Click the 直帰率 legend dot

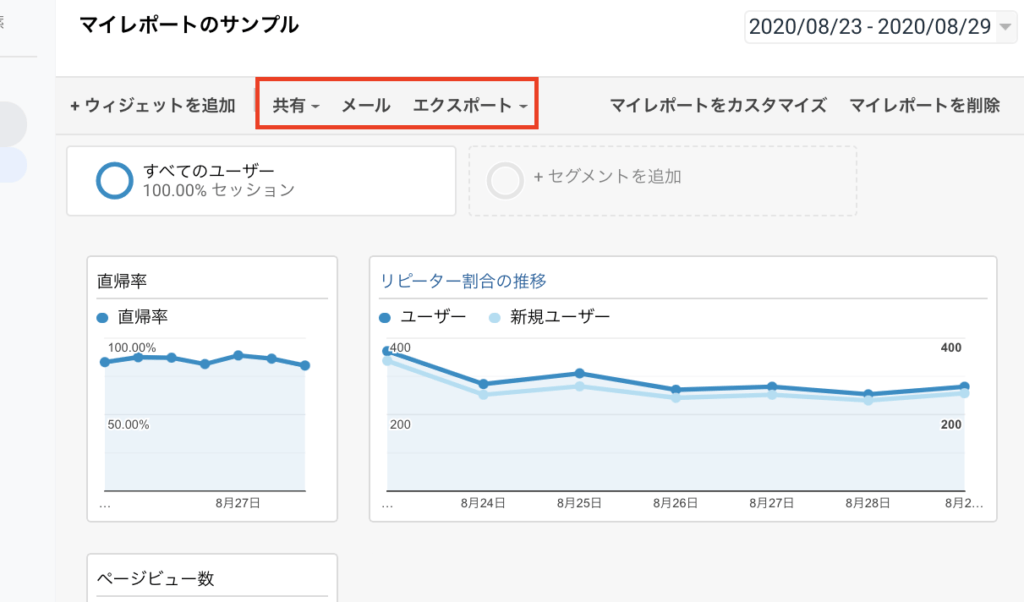pos(102,318)
